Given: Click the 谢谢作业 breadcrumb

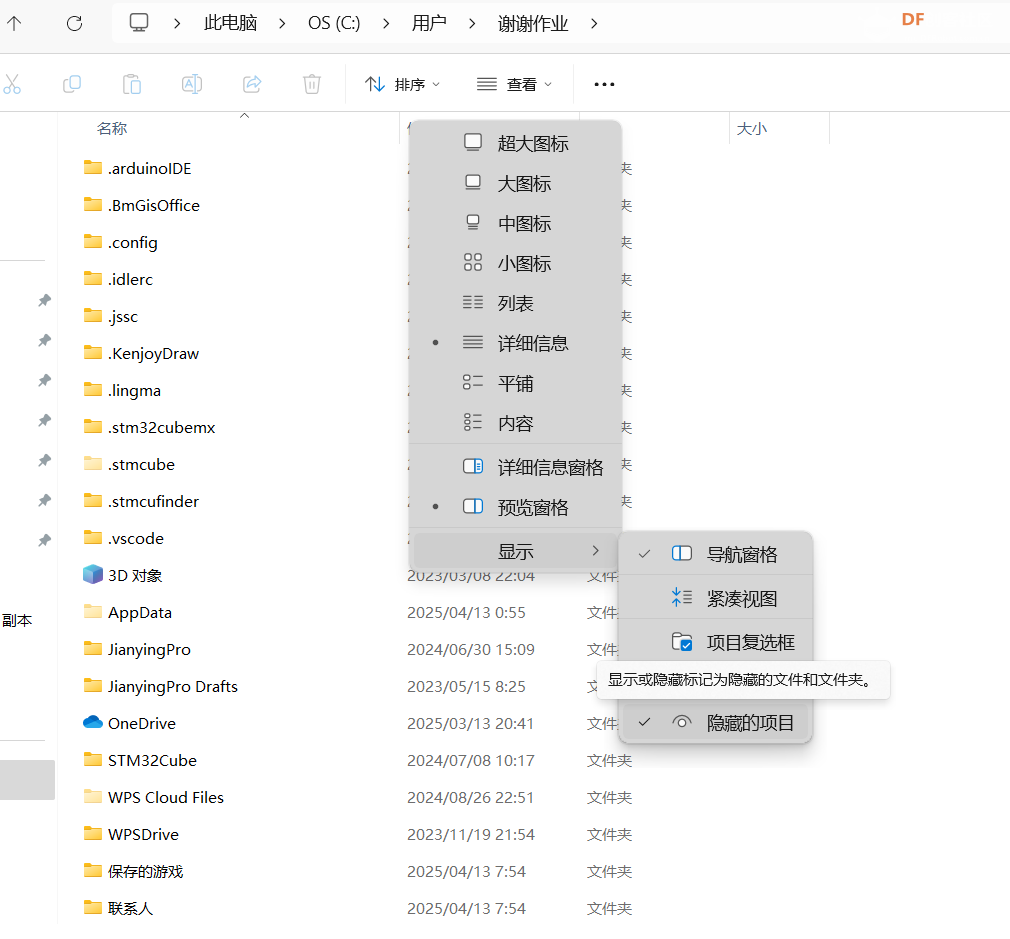Looking at the screenshot, I should [x=532, y=23].
